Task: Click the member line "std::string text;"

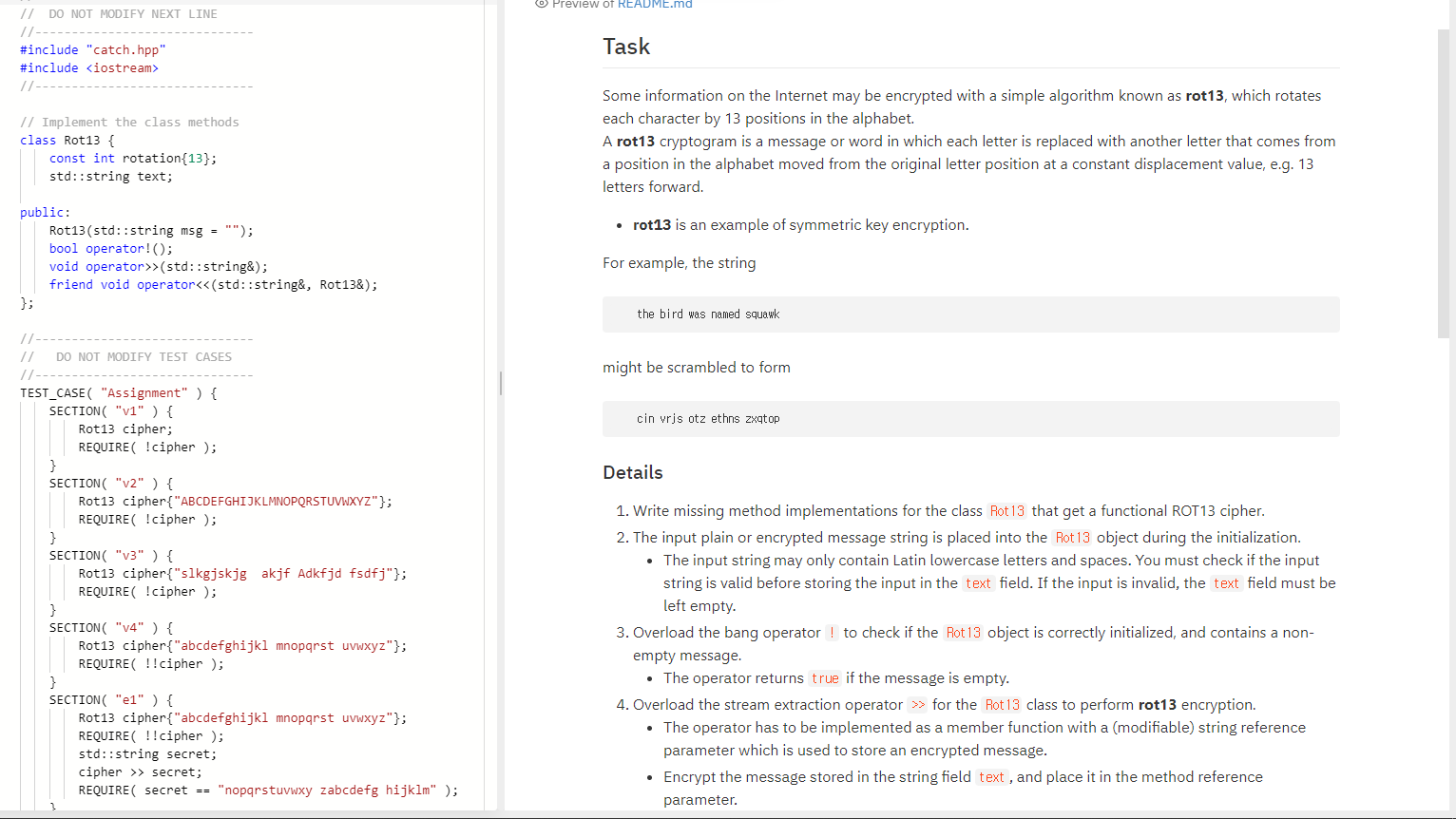Action: (111, 177)
